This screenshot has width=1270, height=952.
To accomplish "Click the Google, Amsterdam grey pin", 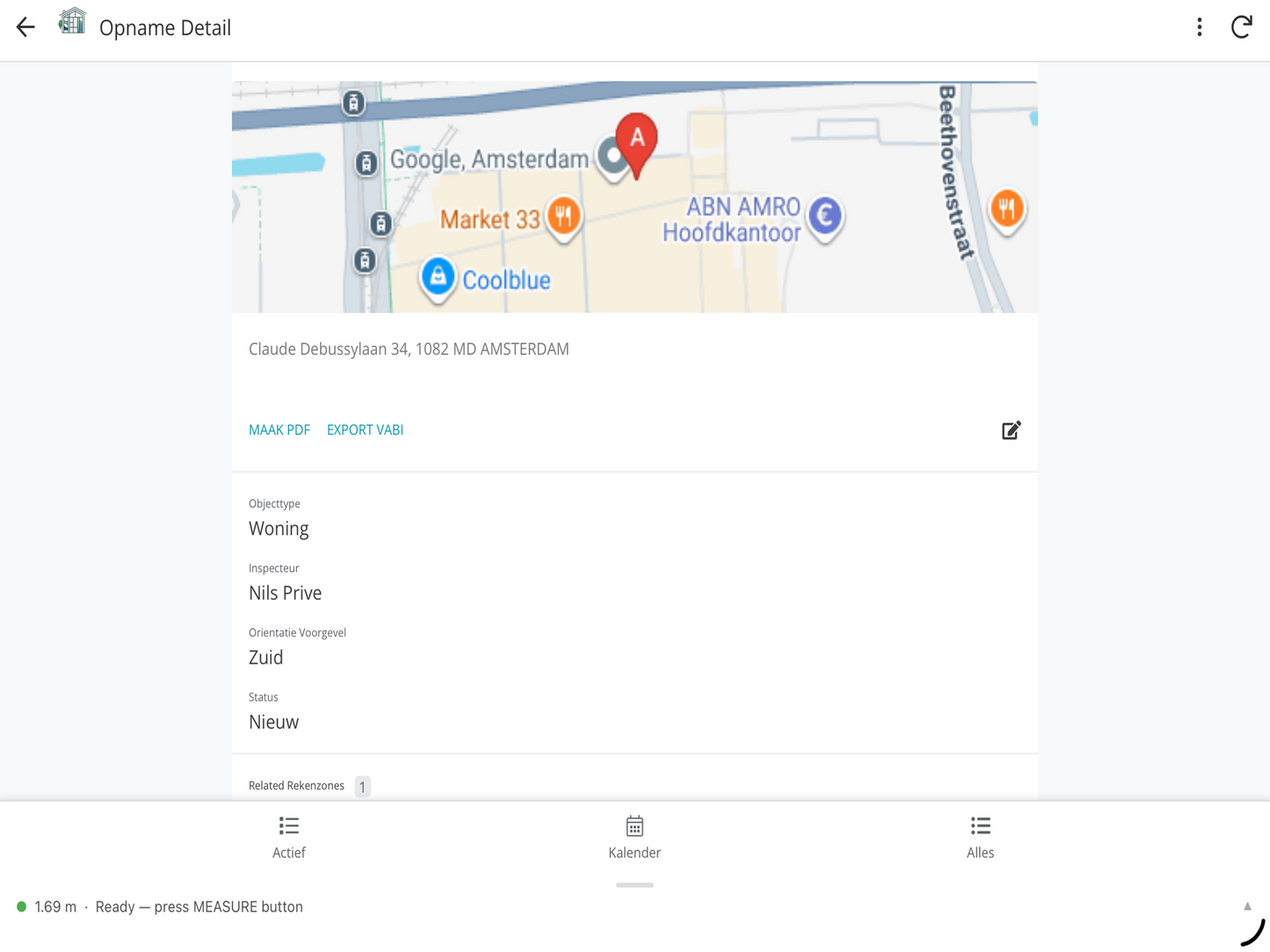I will [x=612, y=158].
